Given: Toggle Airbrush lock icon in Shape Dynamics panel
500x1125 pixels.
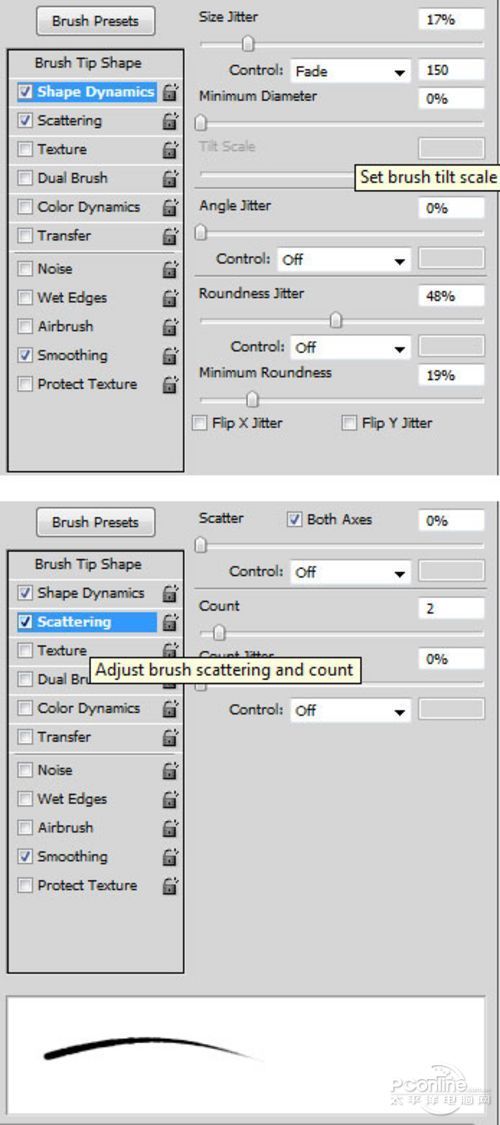Looking at the screenshot, I should (170, 326).
